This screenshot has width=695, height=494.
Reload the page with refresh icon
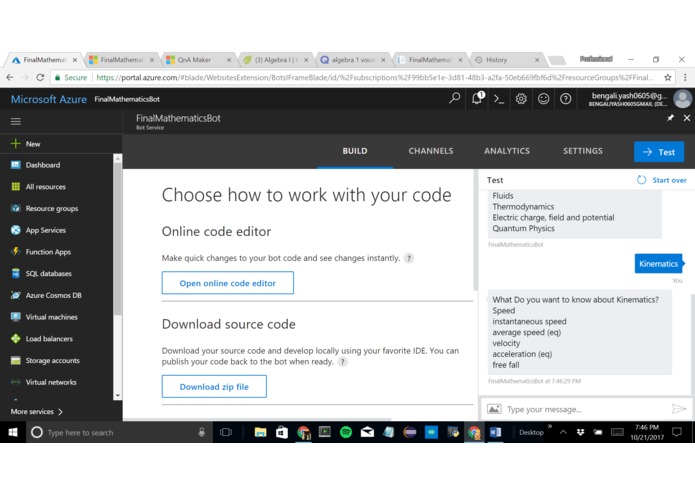[x=40, y=78]
